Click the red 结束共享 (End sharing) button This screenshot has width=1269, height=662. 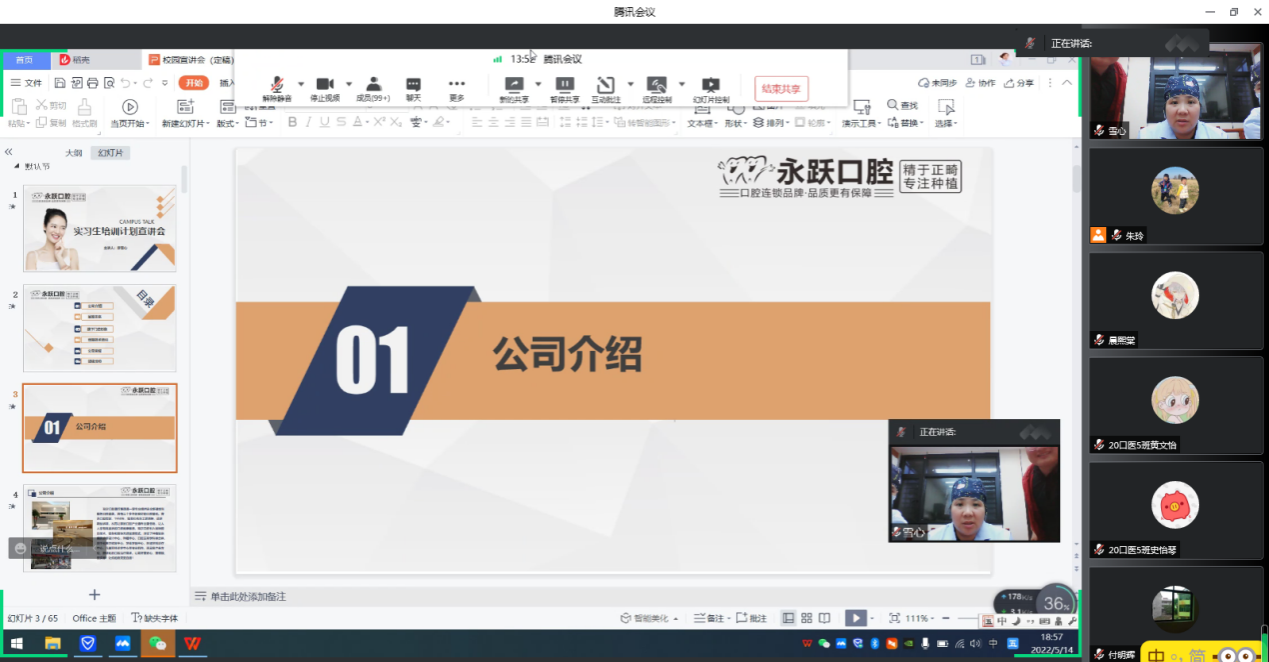tap(781, 88)
